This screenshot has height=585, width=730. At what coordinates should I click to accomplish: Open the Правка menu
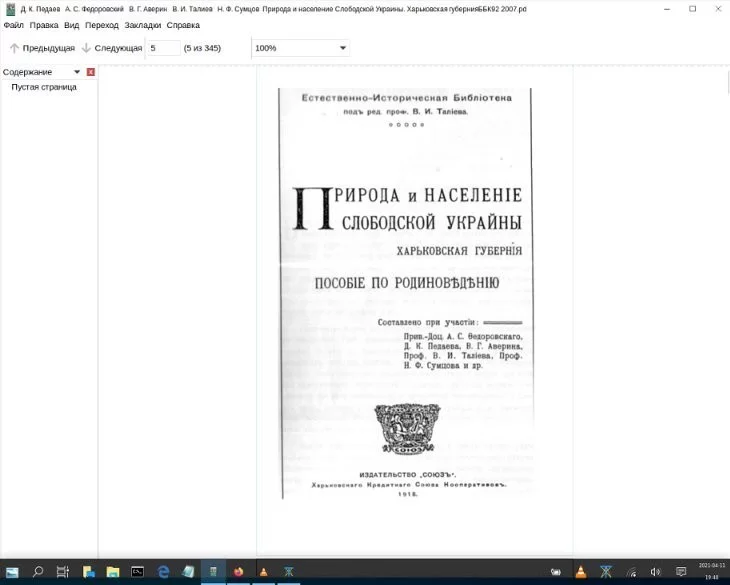[x=44, y=25]
